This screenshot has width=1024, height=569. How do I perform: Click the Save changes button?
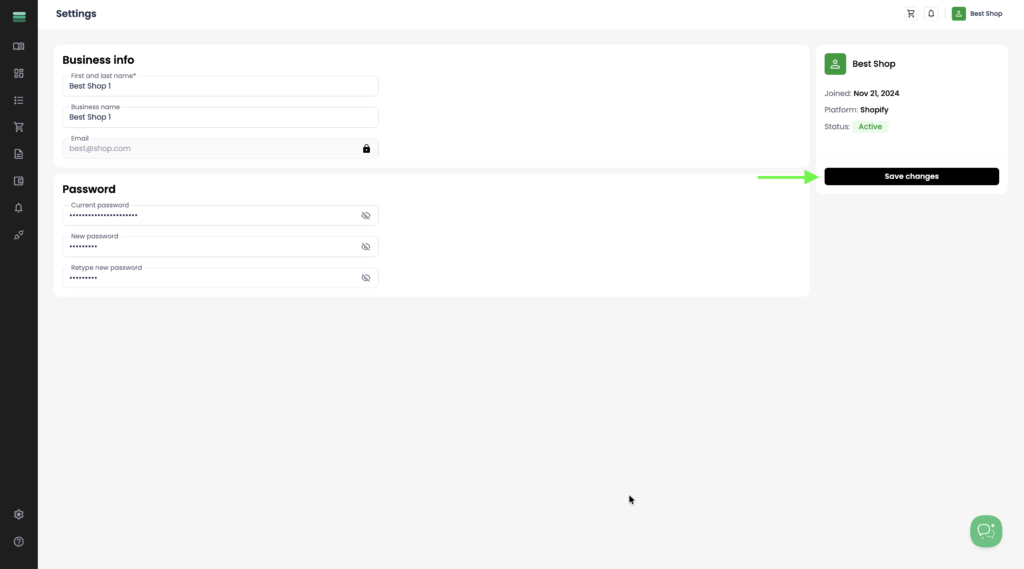tap(911, 176)
